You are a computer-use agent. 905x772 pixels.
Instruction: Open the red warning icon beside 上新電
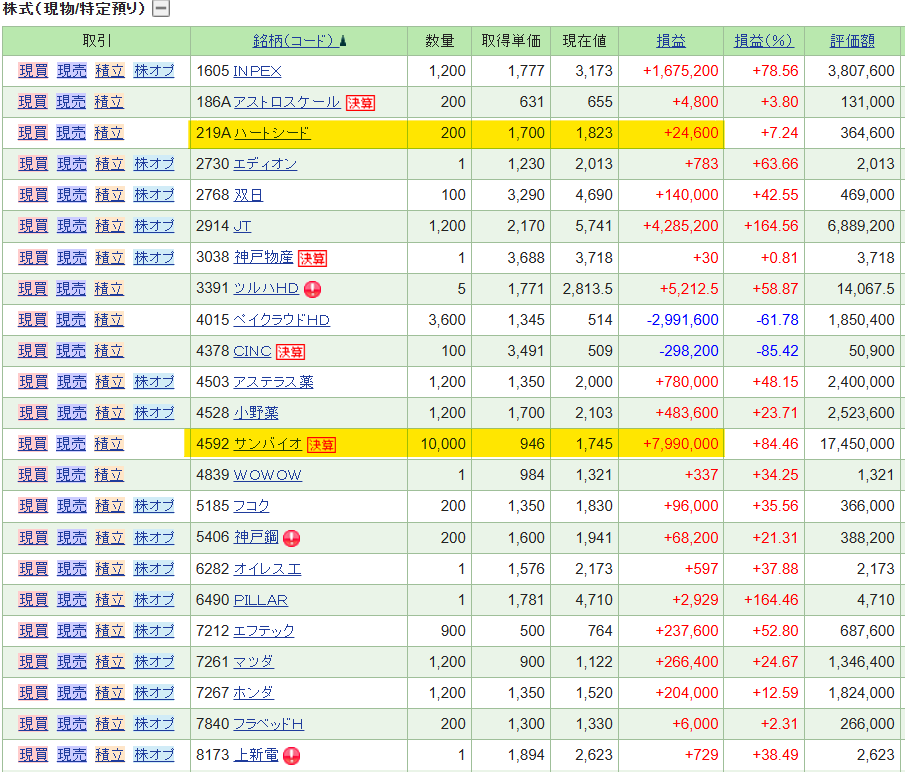(292, 755)
